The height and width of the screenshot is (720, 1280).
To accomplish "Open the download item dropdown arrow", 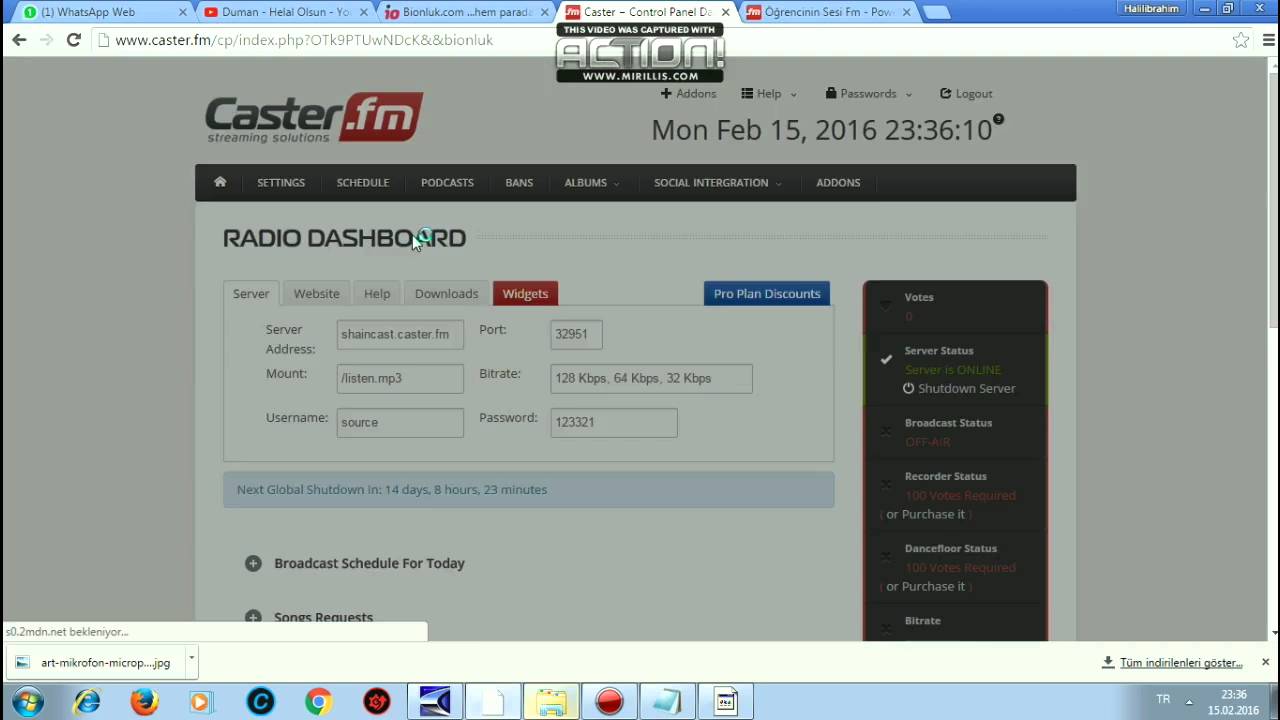I will pyautogui.click(x=190, y=662).
